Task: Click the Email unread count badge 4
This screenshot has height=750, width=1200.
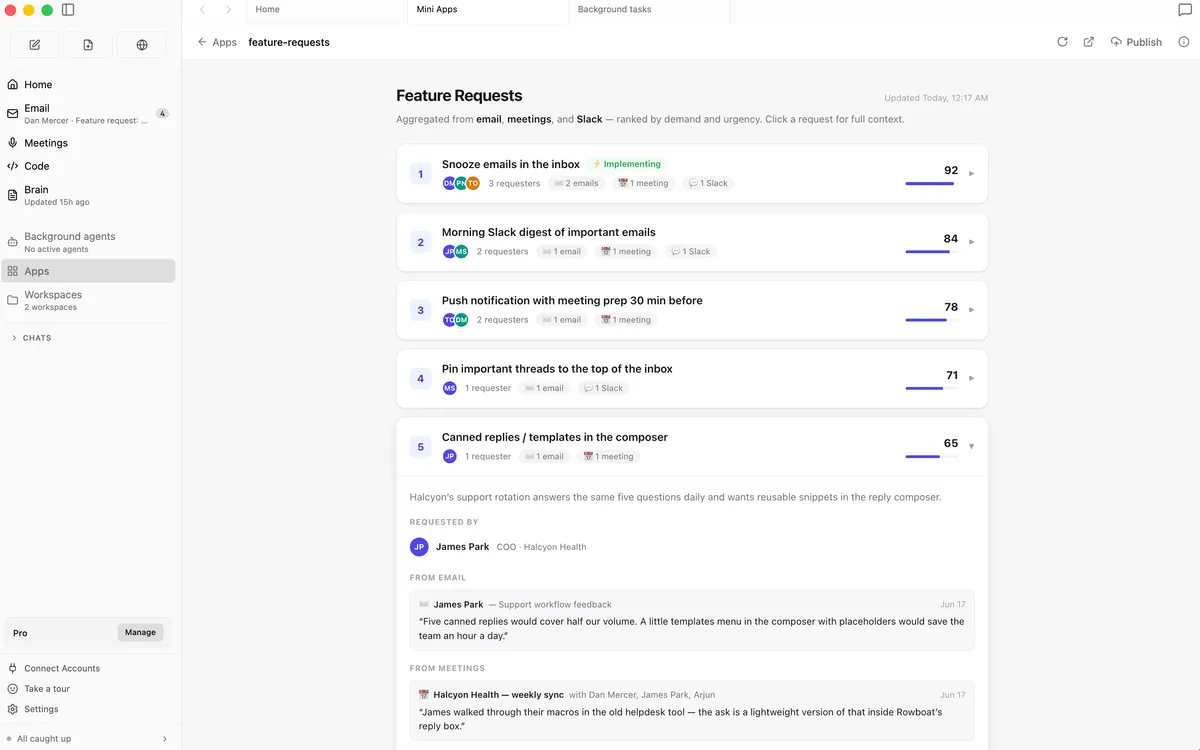Action: coord(163,114)
